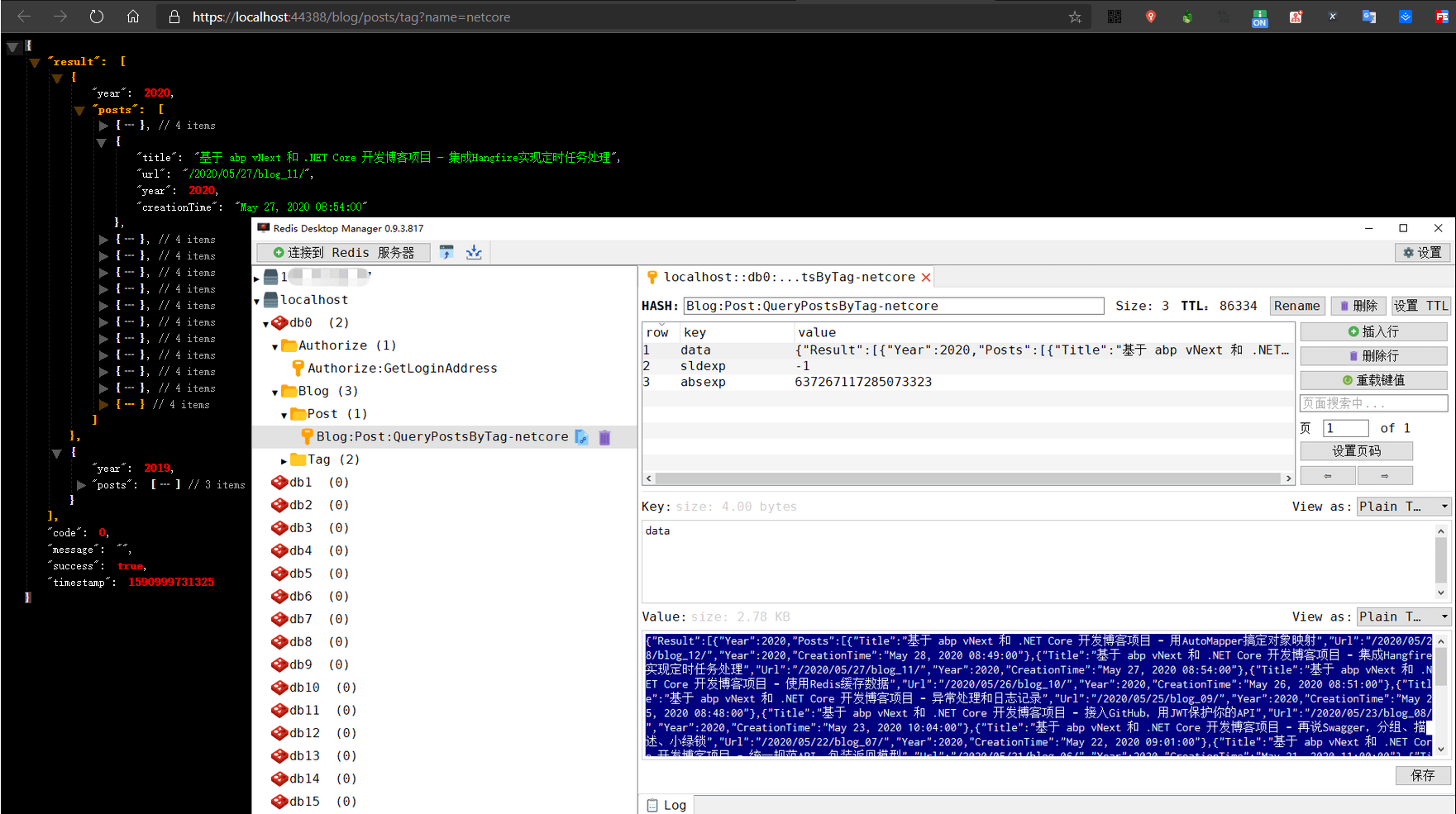
Task: Reload the browser page
Action: pos(97,17)
